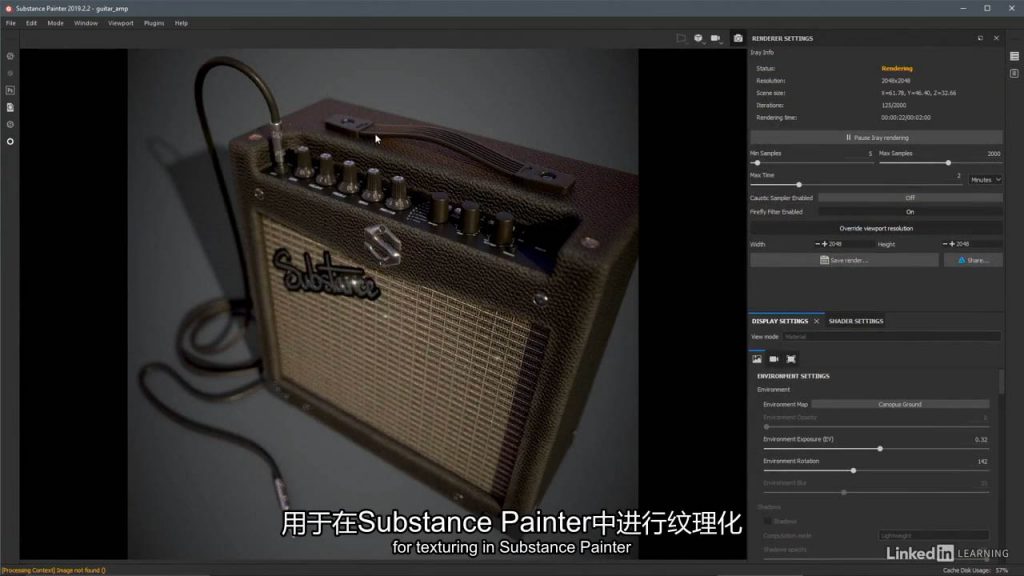Toggle the Caustic Sampler Enabled Off button
1024x576 pixels.
(909, 198)
